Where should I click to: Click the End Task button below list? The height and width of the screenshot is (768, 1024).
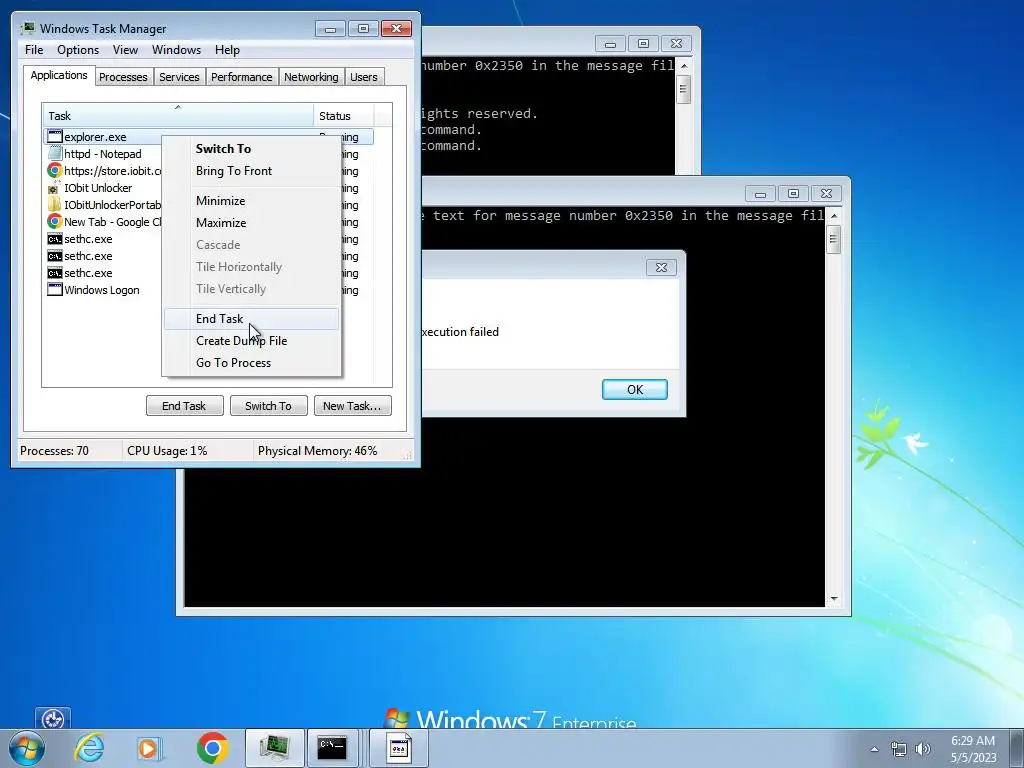point(184,406)
